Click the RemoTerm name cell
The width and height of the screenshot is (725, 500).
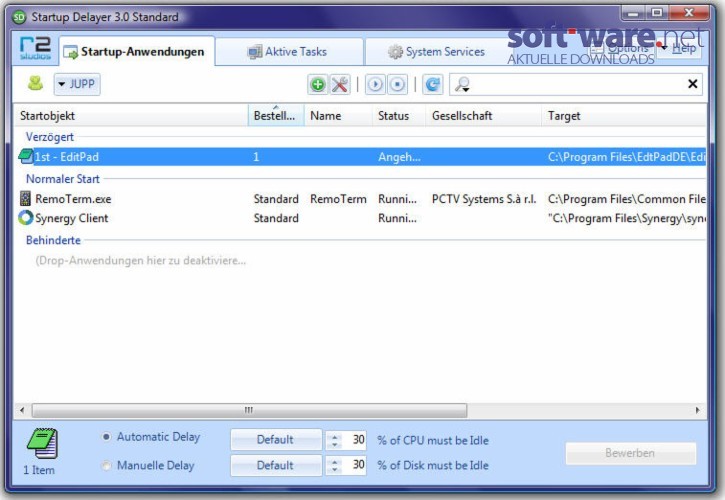click(x=338, y=199)
